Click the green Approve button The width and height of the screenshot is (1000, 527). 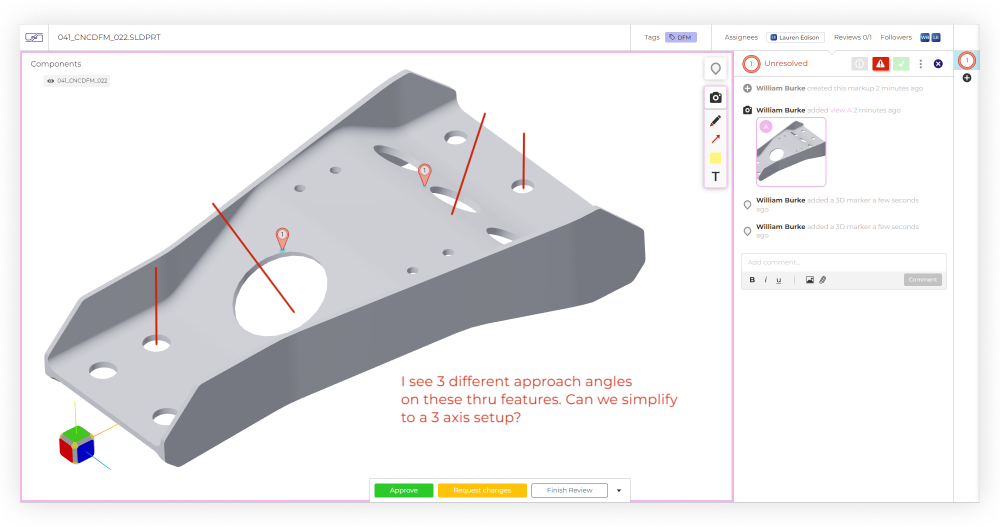404,490
